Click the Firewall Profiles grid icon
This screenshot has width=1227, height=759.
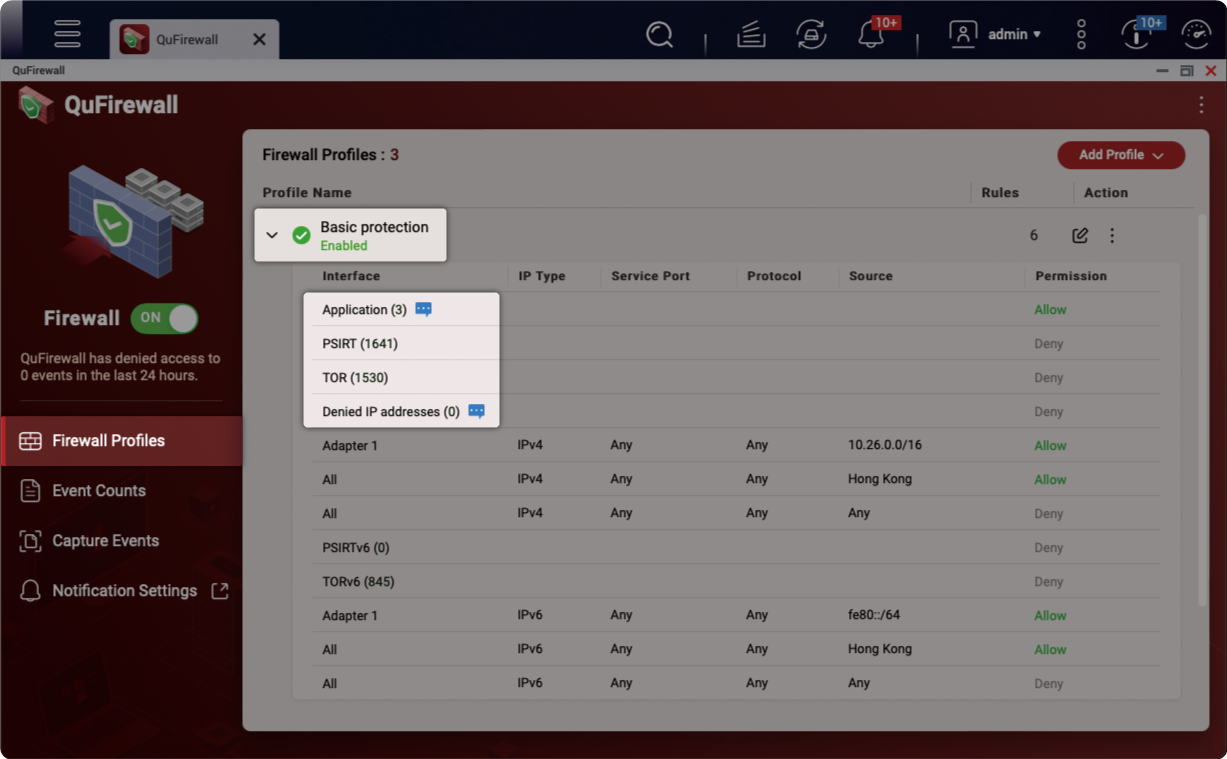point(31,441)
